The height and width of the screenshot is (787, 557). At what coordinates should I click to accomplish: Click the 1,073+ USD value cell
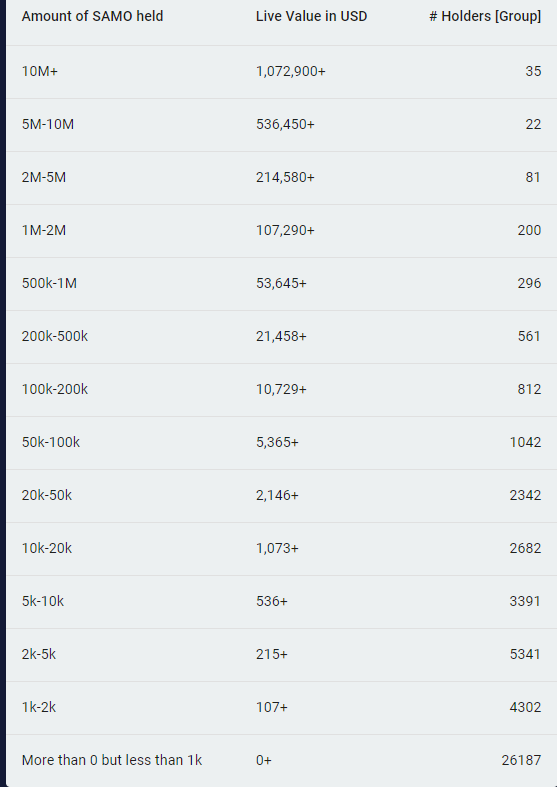[x=277, y=549]
